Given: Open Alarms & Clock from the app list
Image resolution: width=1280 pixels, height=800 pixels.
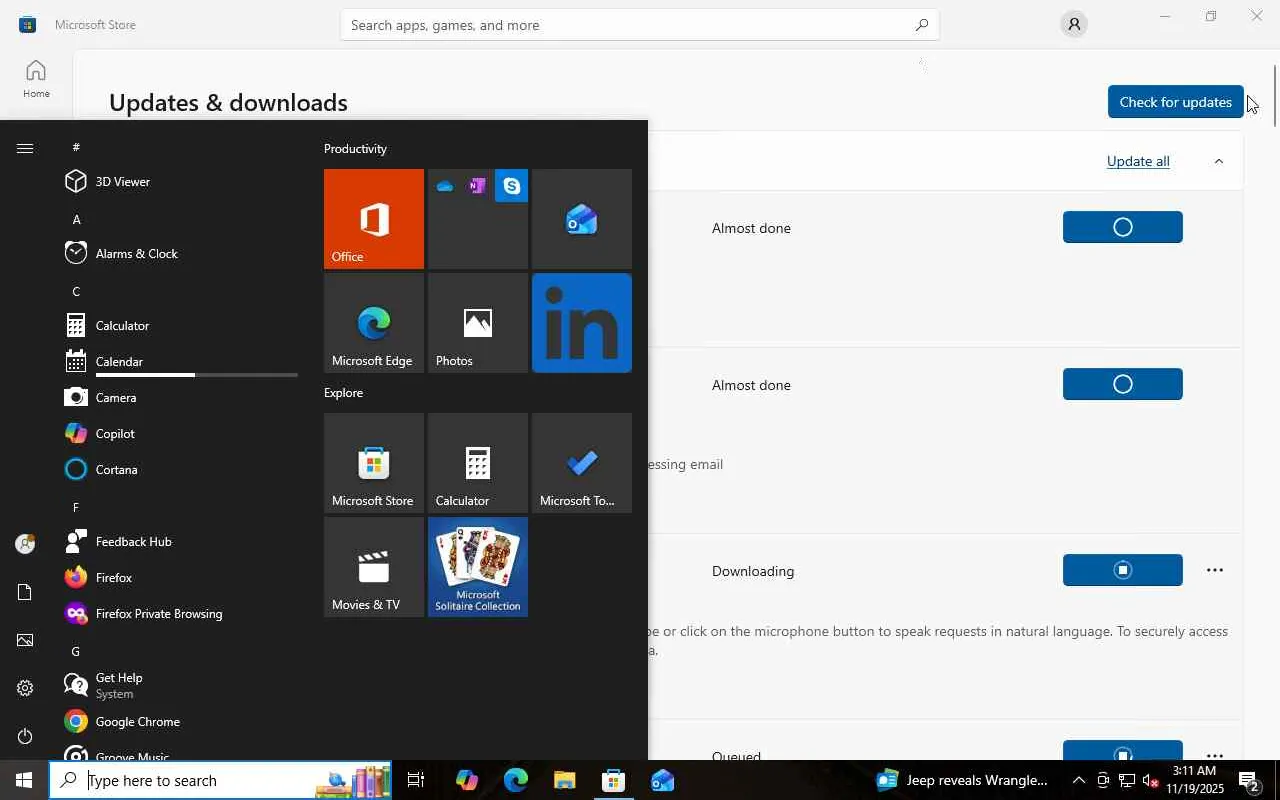Looking at the screenshot, I should [181, 253].
